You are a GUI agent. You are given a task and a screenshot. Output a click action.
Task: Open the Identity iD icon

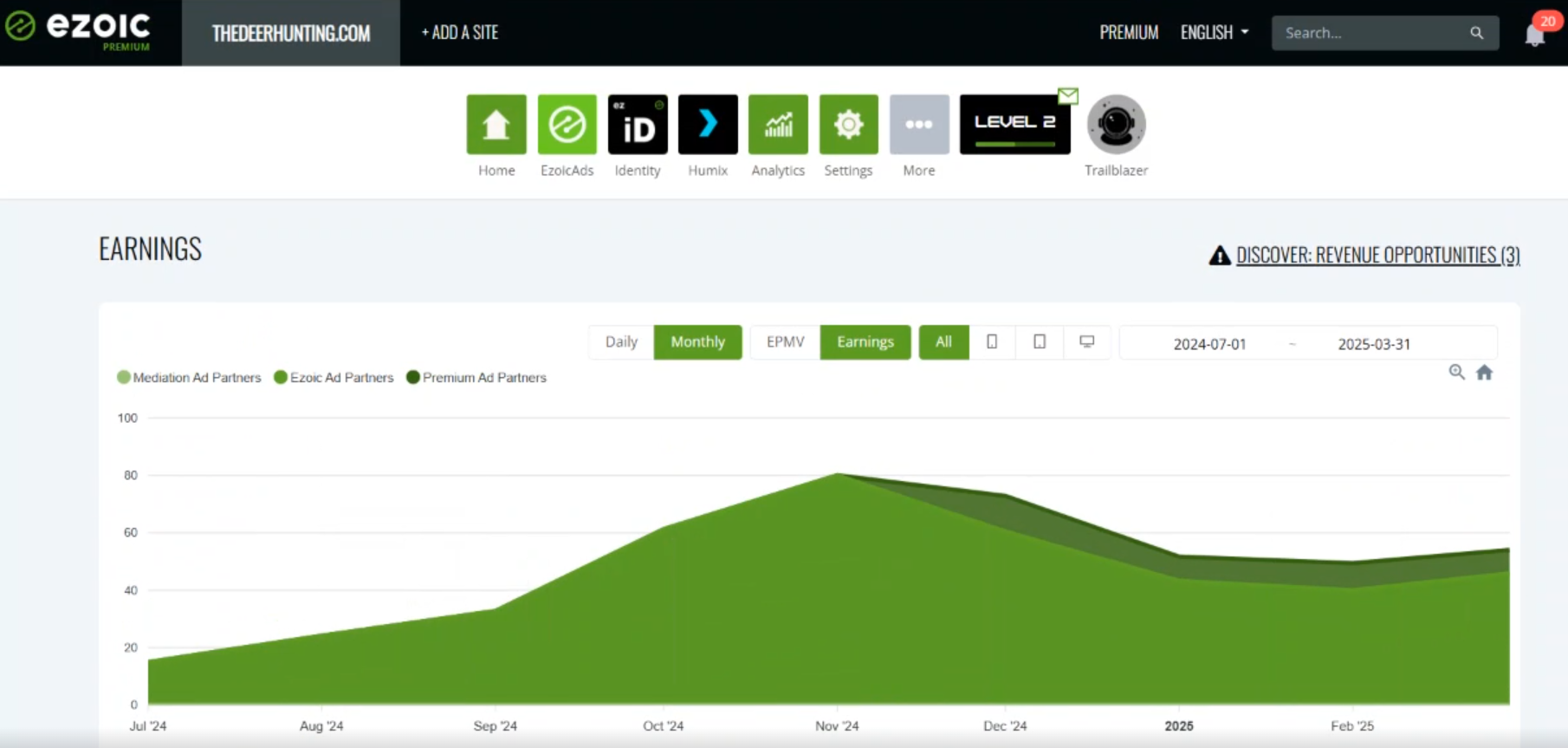pyautogui.click(x=638, y=124)
